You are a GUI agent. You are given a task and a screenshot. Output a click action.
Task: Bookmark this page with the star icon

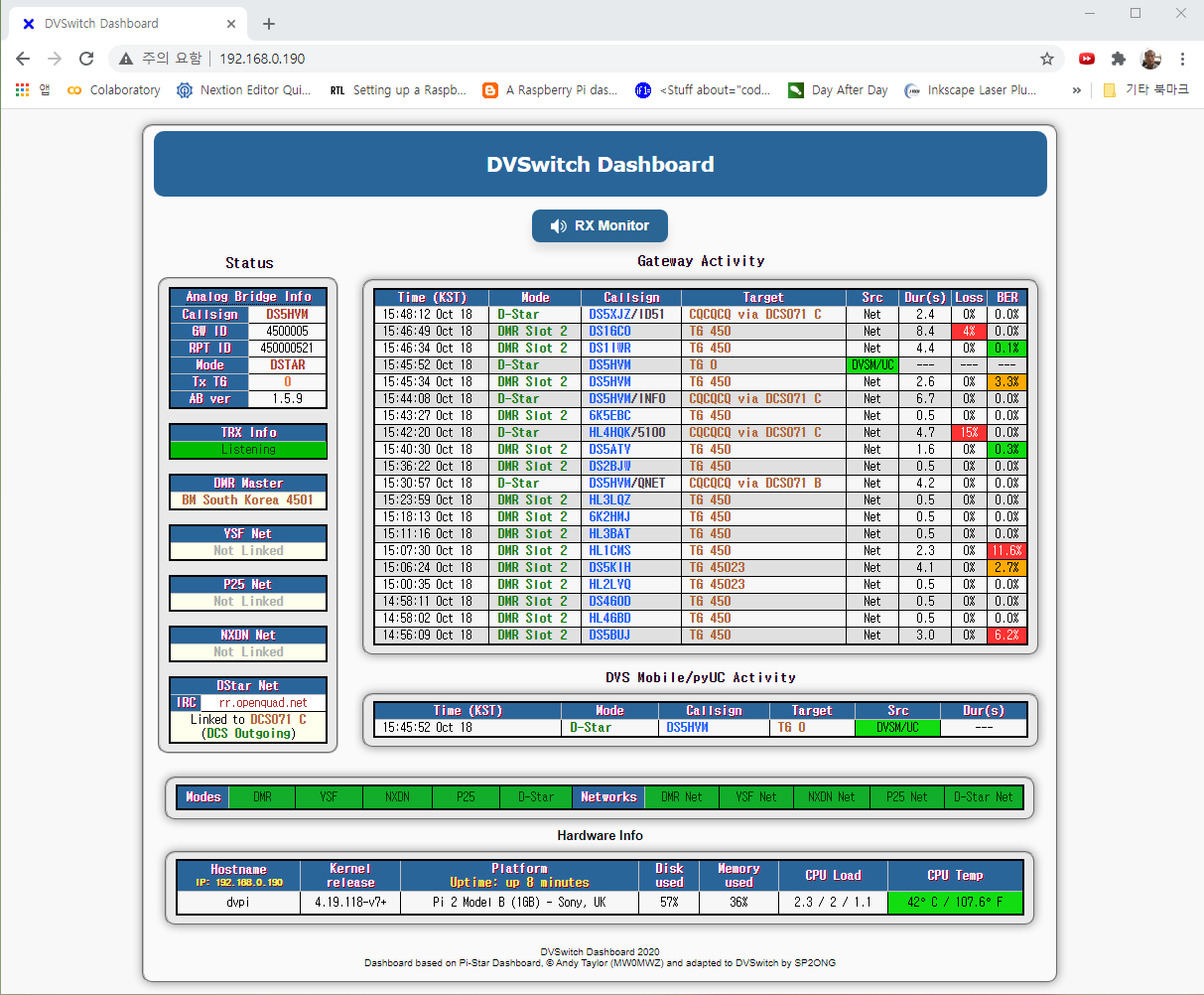pos(1047,59)
